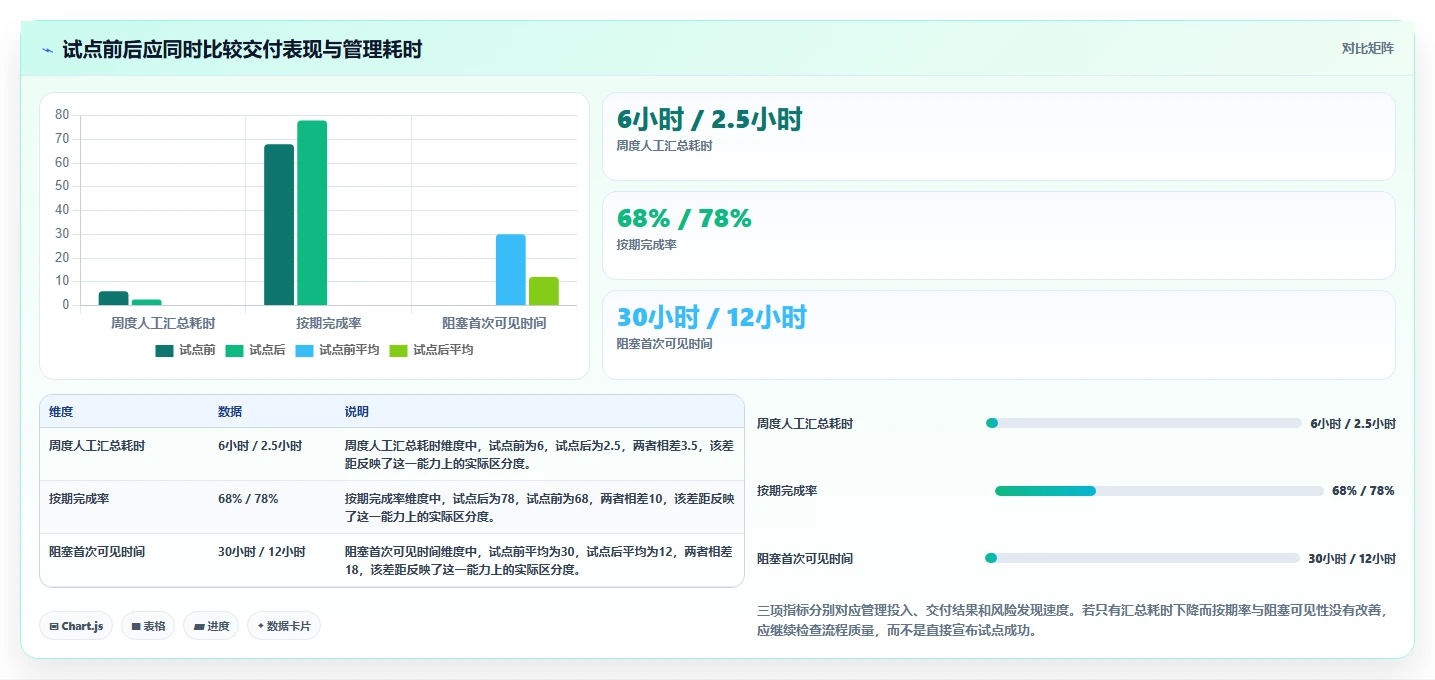1435x680 pixels.
Task: Click the Chart.js tag
Action: tap(76, 626)
